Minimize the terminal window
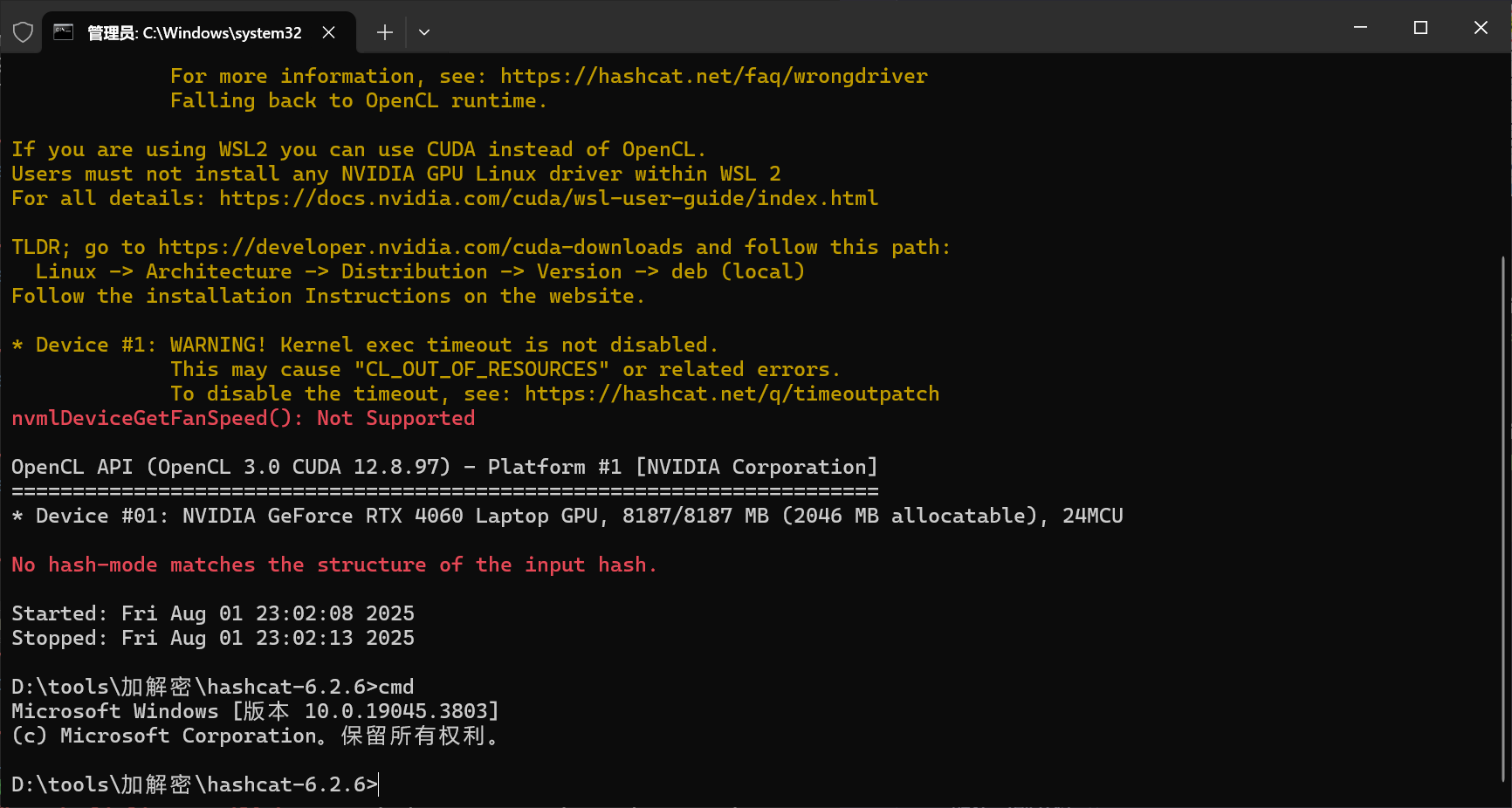This screenshot has height=808, width=1512. click(1360, 28)
